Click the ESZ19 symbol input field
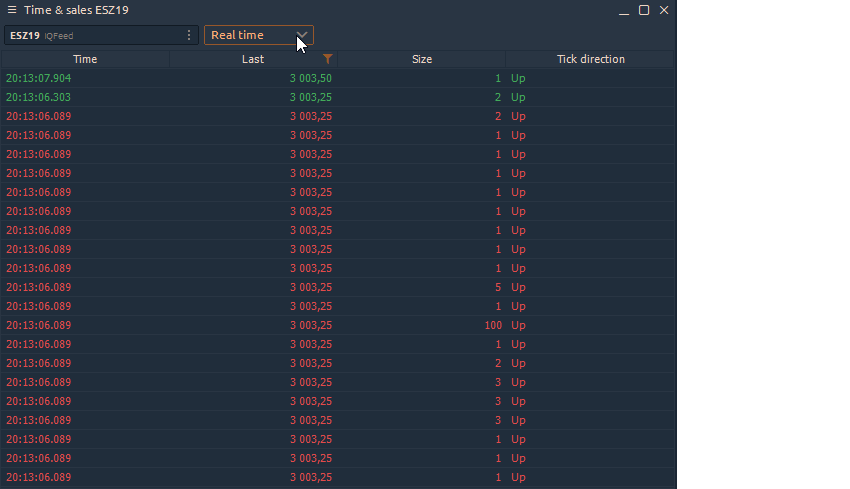The image size is (850, 489). [101, 35]
